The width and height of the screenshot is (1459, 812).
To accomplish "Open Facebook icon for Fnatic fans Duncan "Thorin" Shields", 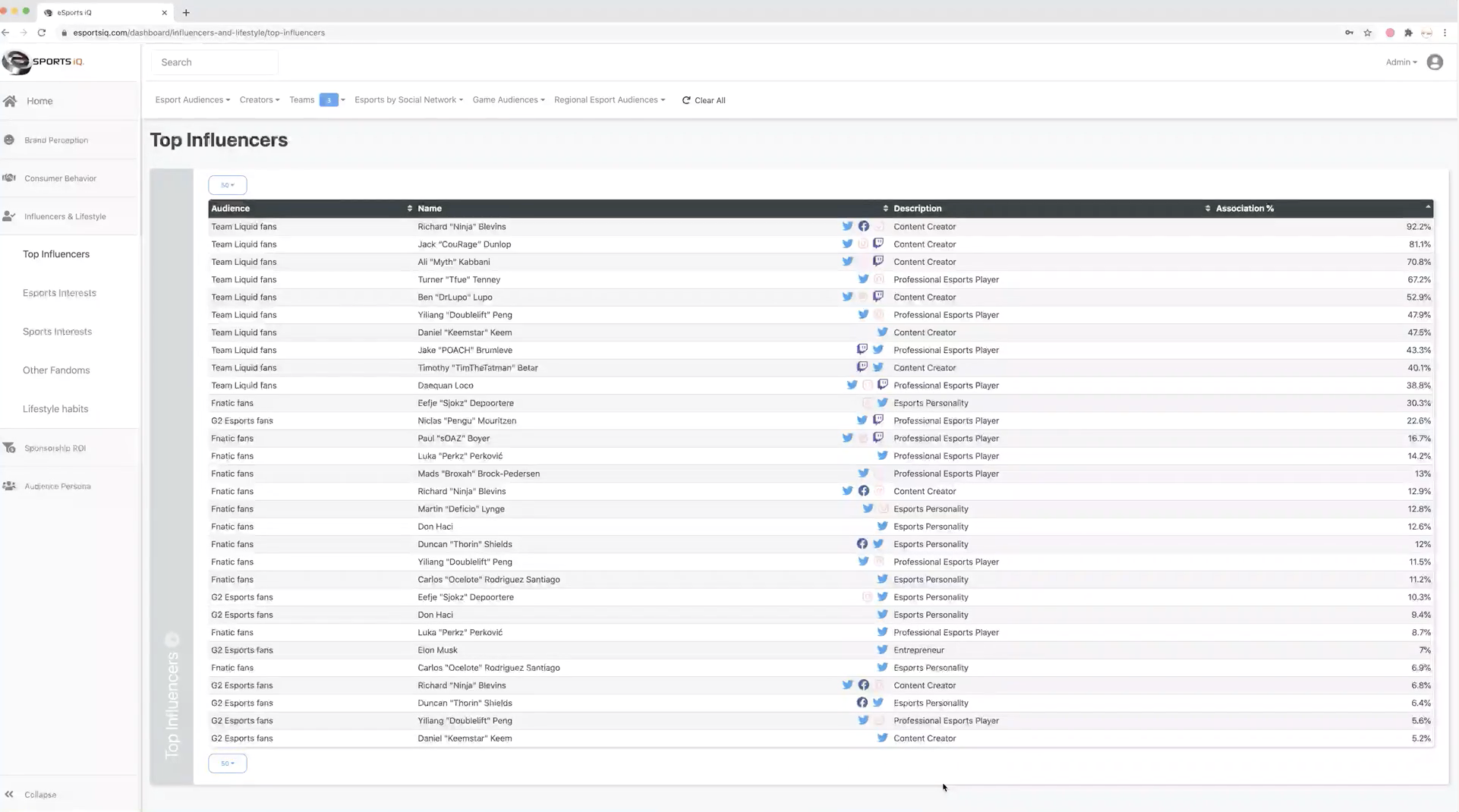I will pos(862,544).
